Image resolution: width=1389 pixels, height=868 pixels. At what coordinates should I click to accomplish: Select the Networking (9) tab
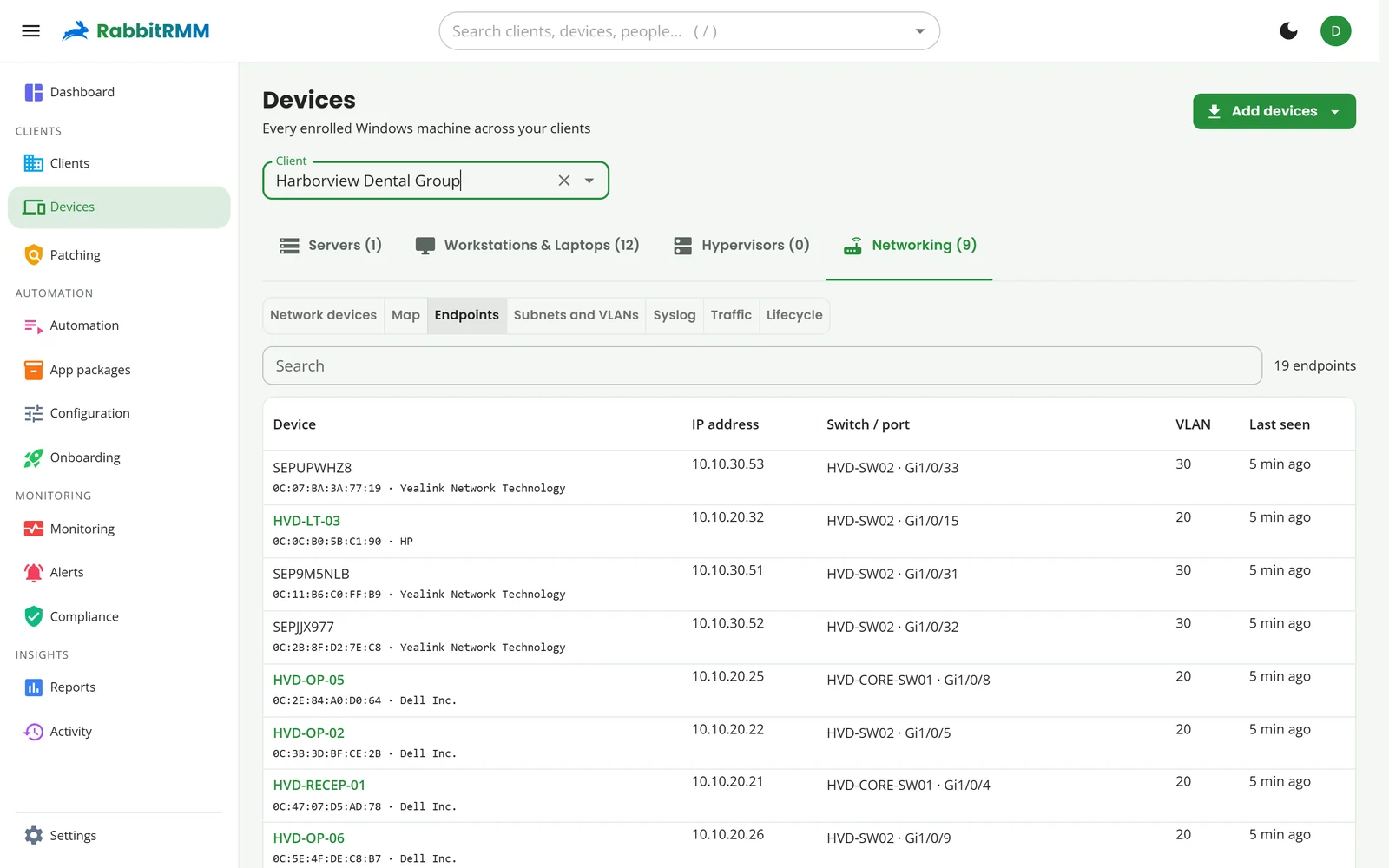pos(909,246)
